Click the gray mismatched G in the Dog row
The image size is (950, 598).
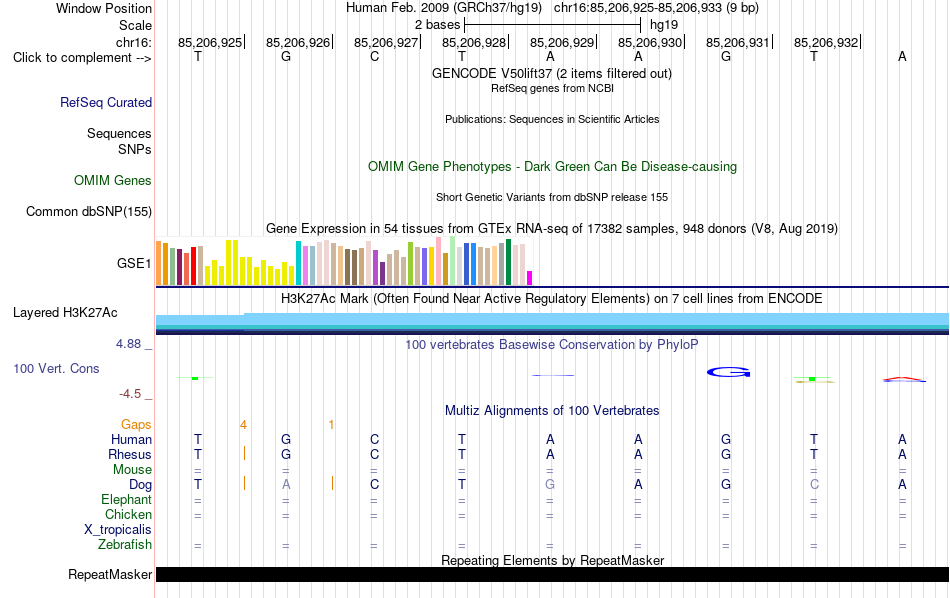[550, 484]
